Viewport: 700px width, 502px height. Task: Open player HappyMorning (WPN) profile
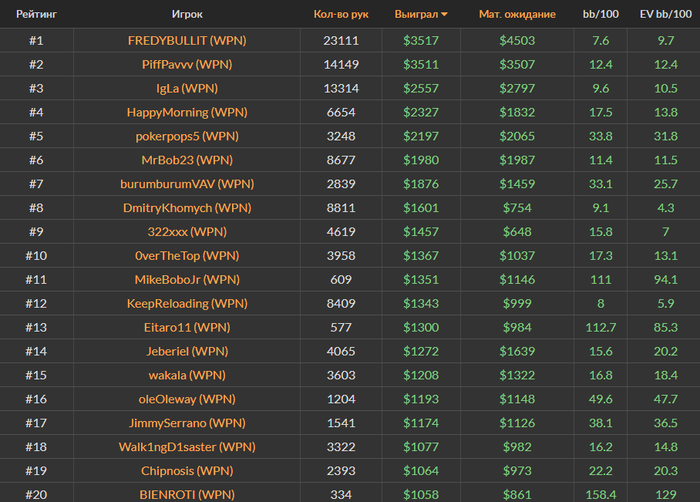[x=187, y=113]
